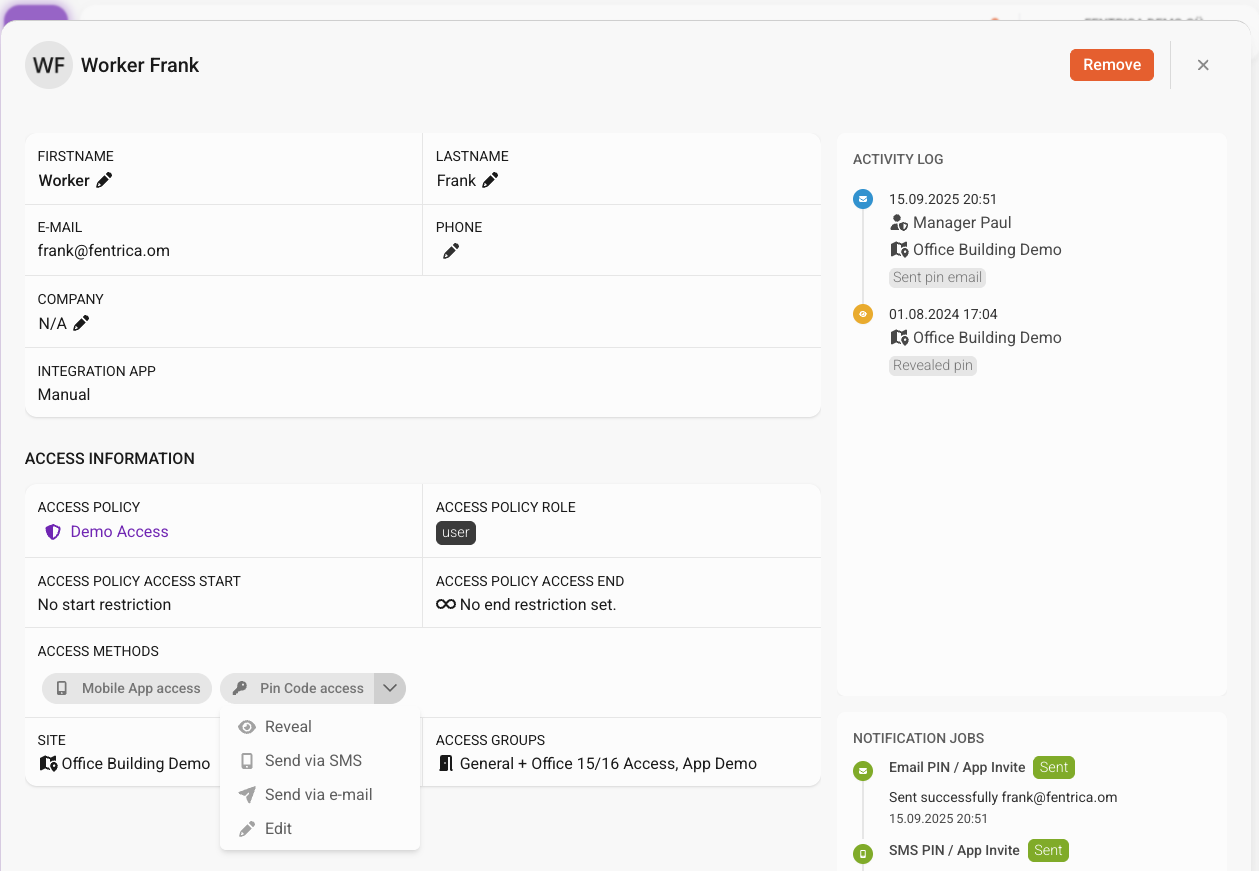Click the phone field edit pencil
Image resolution: width=1259 pixels, height=871 pixels.
tap(451, 252)
